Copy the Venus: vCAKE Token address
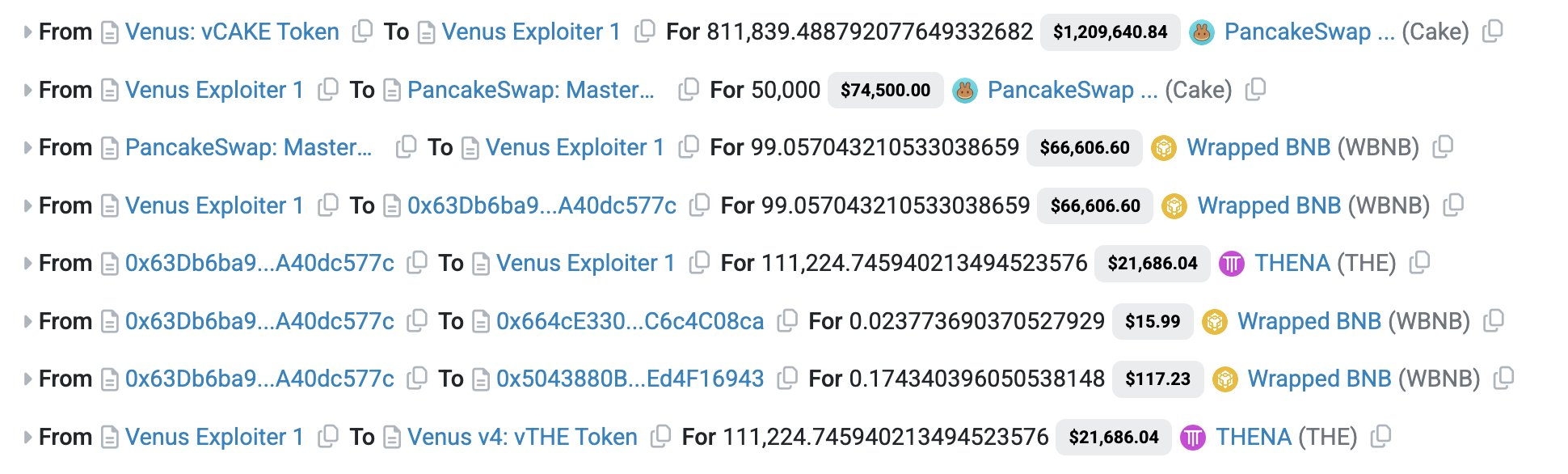The width and height of the screenshot is (1568, 474). [x=362, y=32]
